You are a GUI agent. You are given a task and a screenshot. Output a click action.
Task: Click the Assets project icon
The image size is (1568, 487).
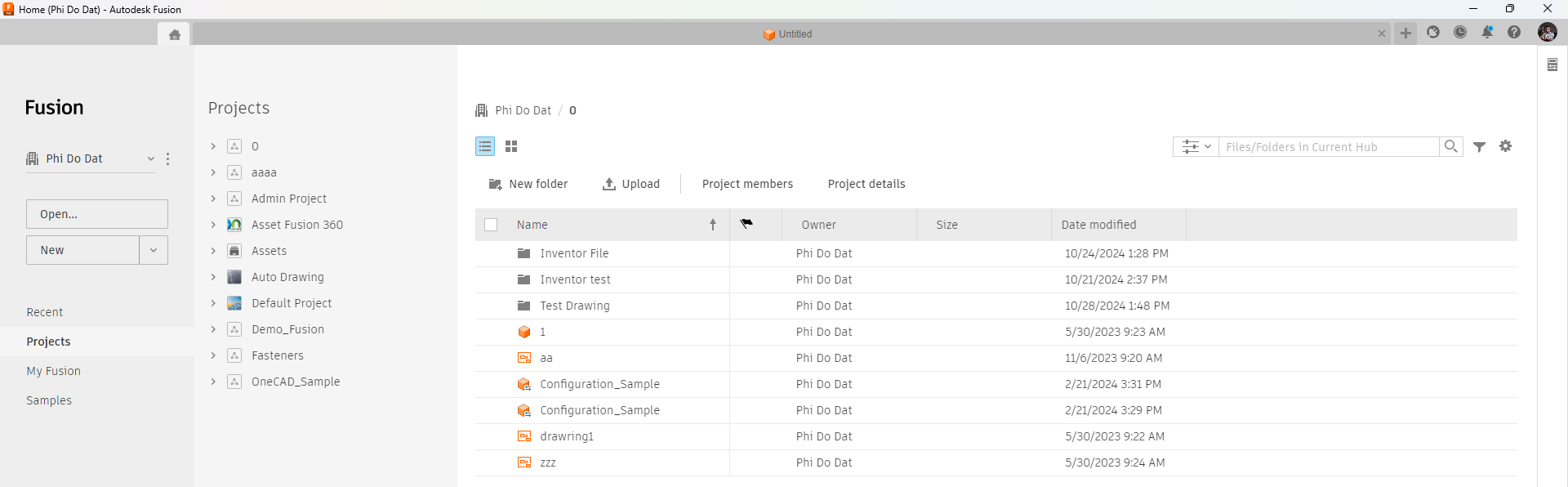click(234, 251)
